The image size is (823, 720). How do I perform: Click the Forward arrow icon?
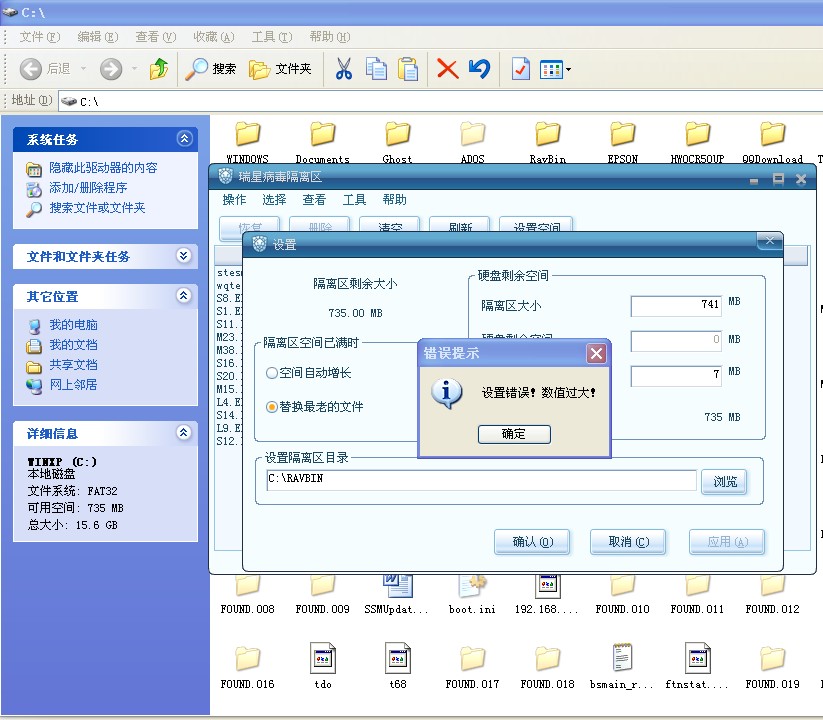[x=111, y=69]
